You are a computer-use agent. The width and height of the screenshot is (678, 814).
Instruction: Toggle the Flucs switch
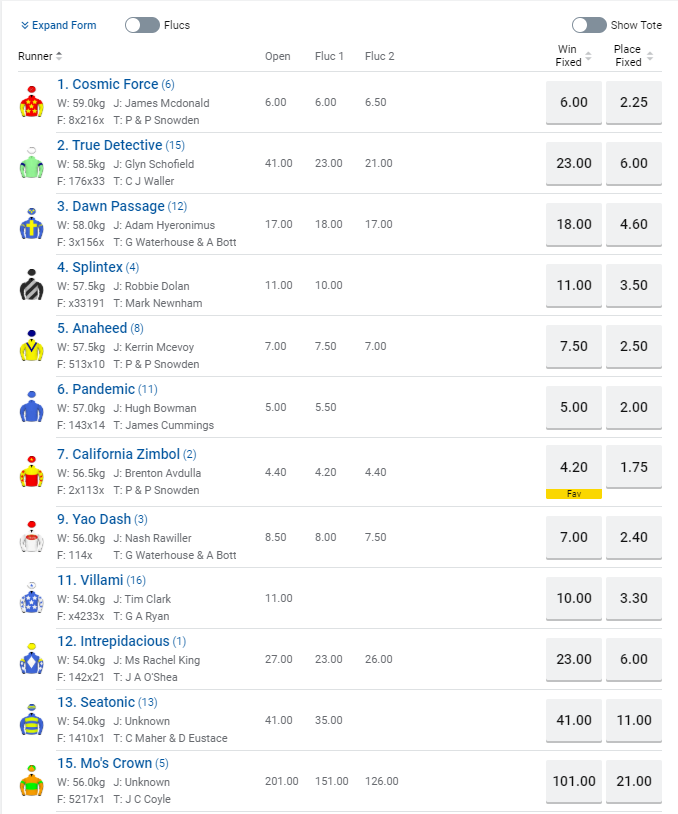[x=142, y=25]
